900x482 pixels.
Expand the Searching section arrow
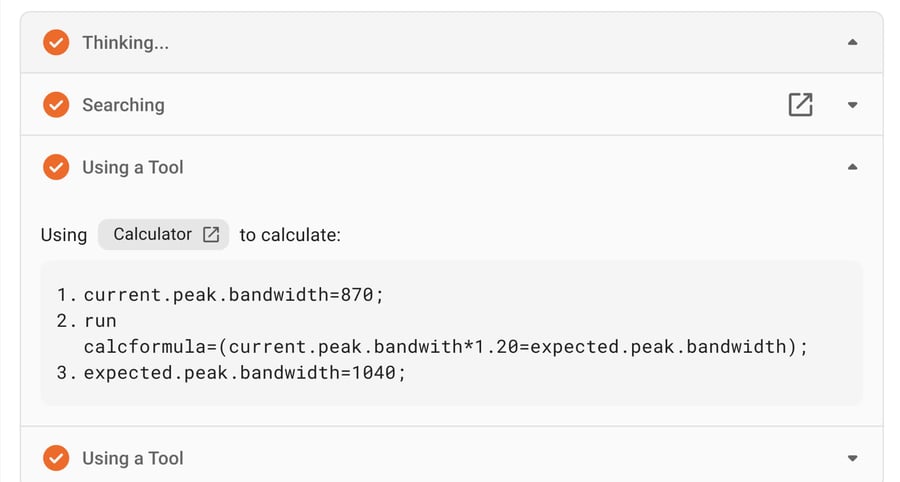852,105
